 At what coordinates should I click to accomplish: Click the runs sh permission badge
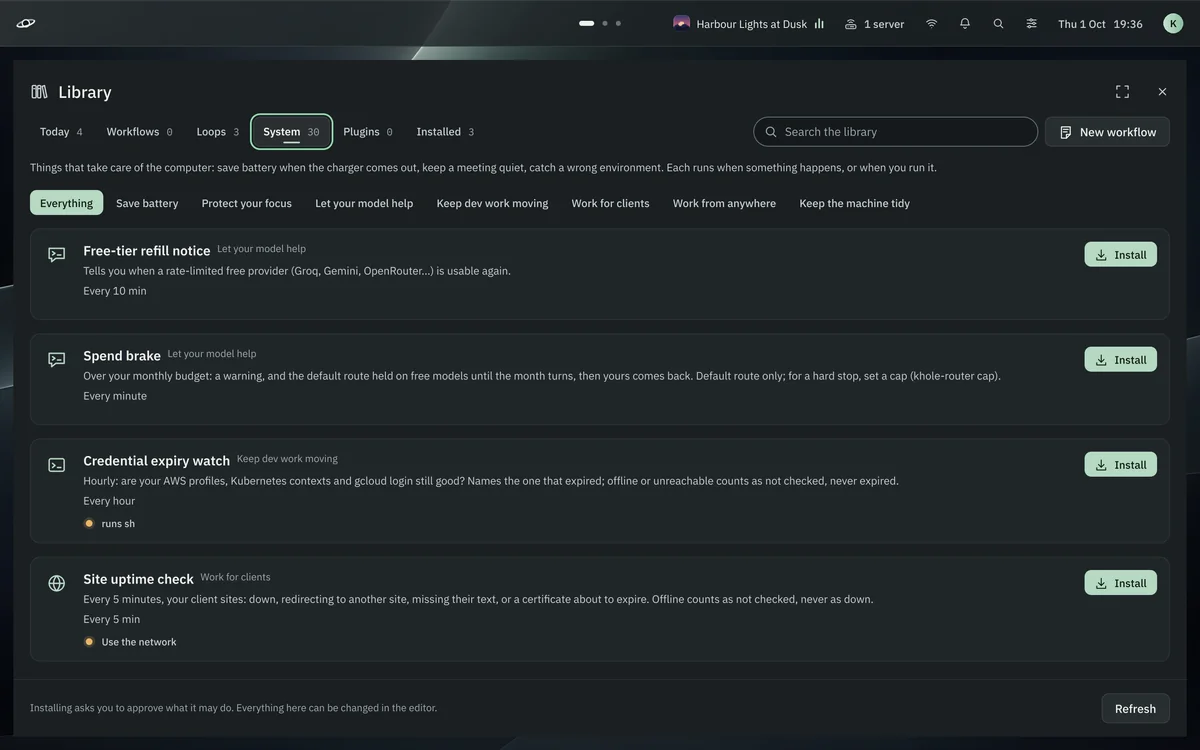point(110,523)
